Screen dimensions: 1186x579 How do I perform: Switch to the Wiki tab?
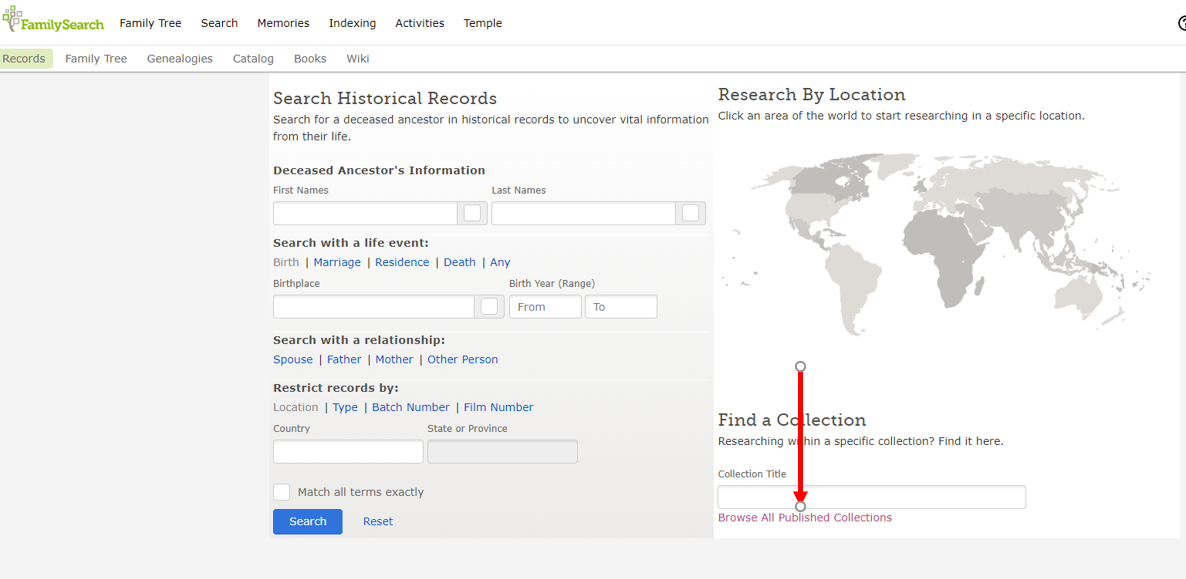pos(358,58)
